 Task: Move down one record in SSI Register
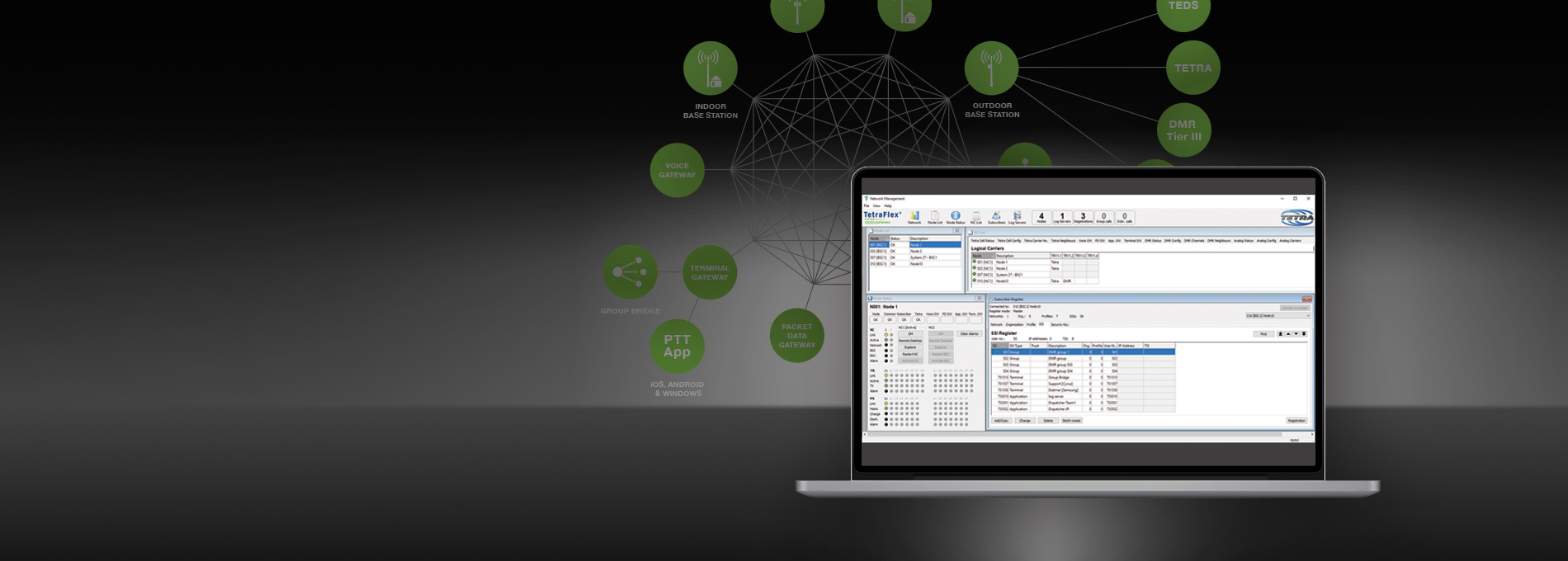1296,334
